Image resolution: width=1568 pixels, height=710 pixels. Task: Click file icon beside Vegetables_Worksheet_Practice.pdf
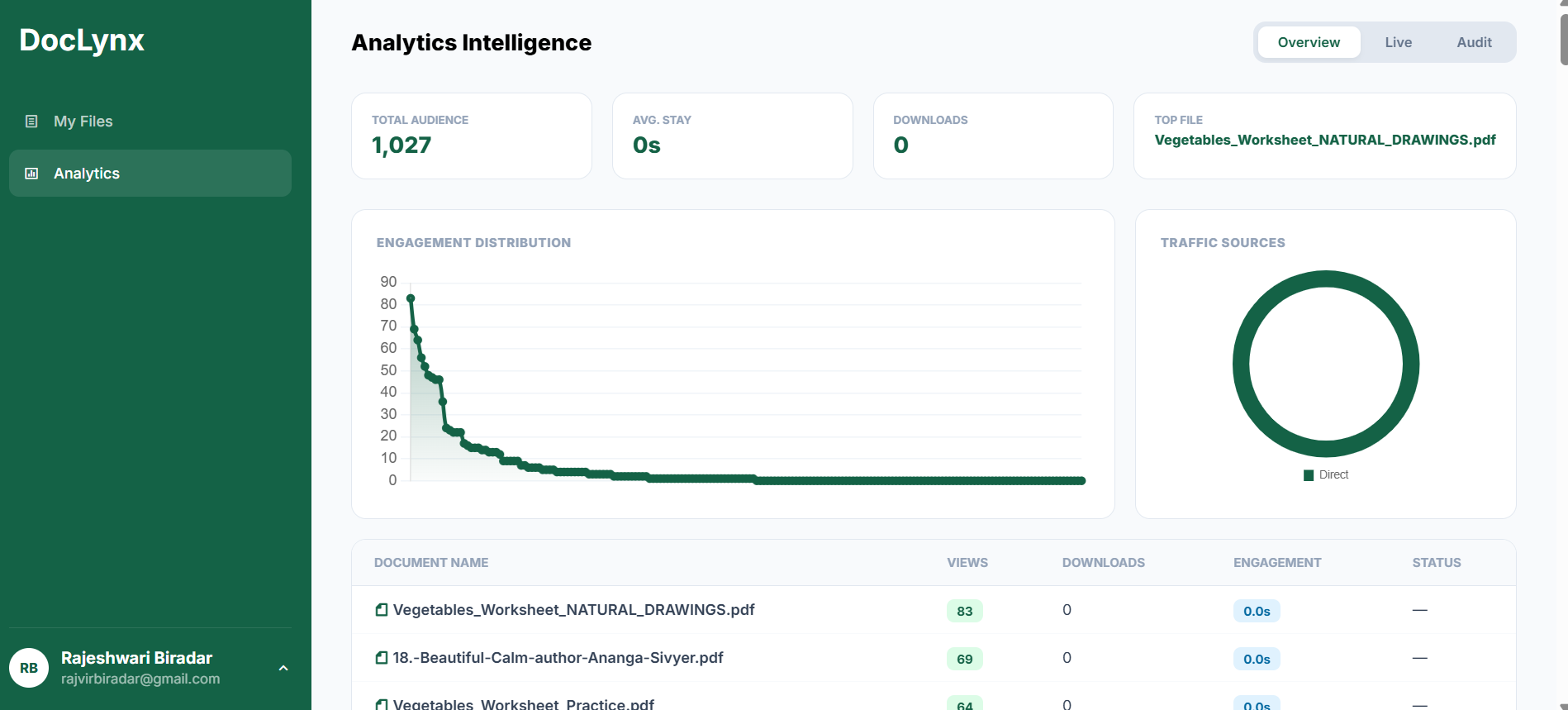pos(381,704)
